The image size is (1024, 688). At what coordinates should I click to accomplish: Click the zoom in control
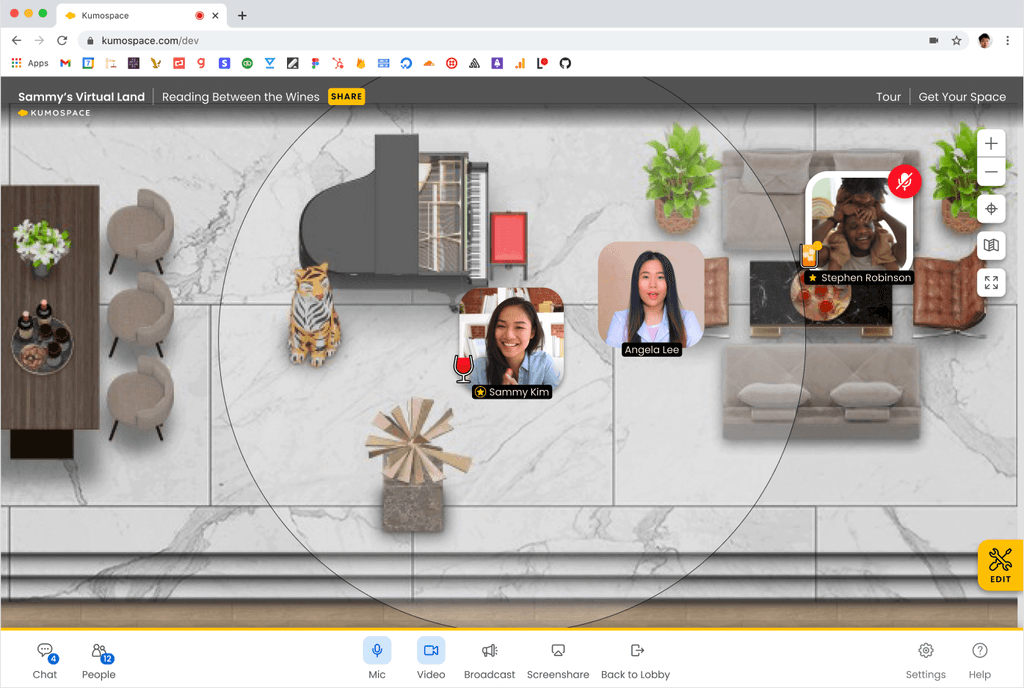[x=991, y=143]
